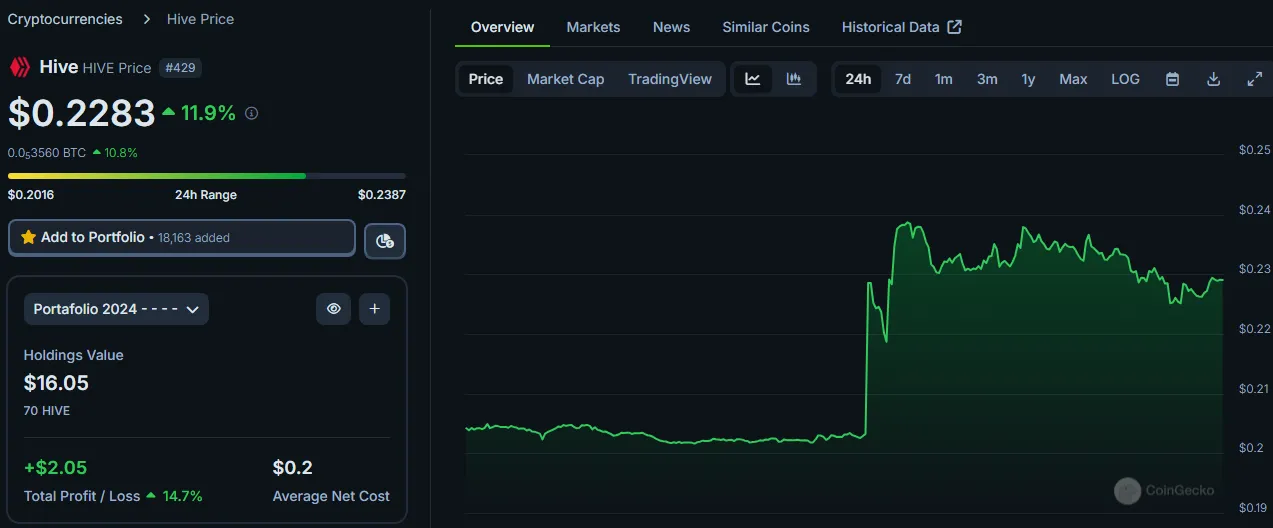Click the $0.19 axis label
Screen dimensions: 1273x528
(x=1254, y=508)
